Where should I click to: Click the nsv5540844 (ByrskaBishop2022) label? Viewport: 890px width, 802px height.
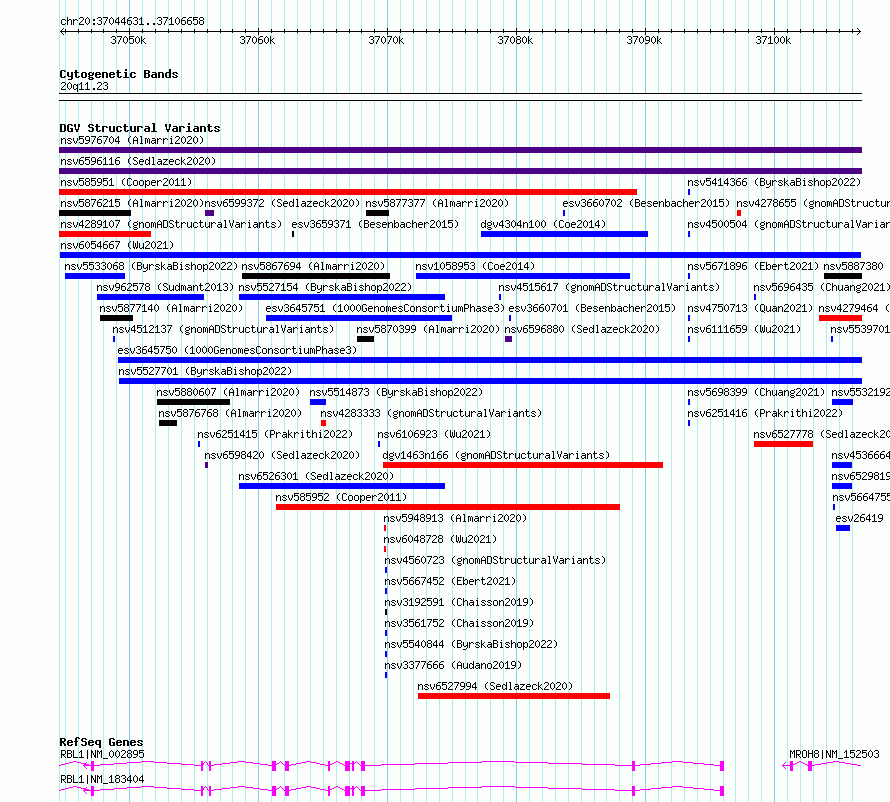coord(471,644)
